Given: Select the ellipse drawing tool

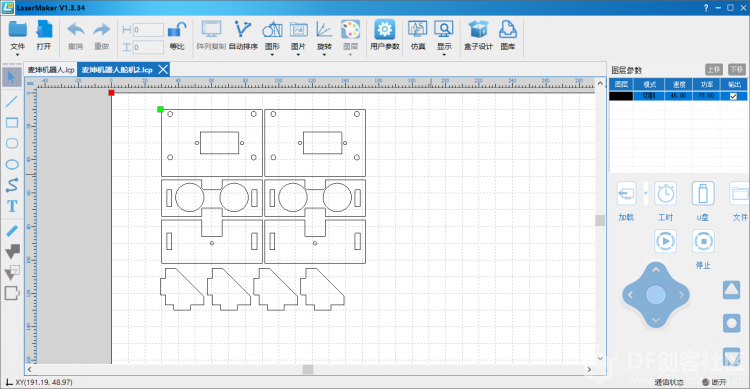Looking at the screenshot, I should pos(12,164).
